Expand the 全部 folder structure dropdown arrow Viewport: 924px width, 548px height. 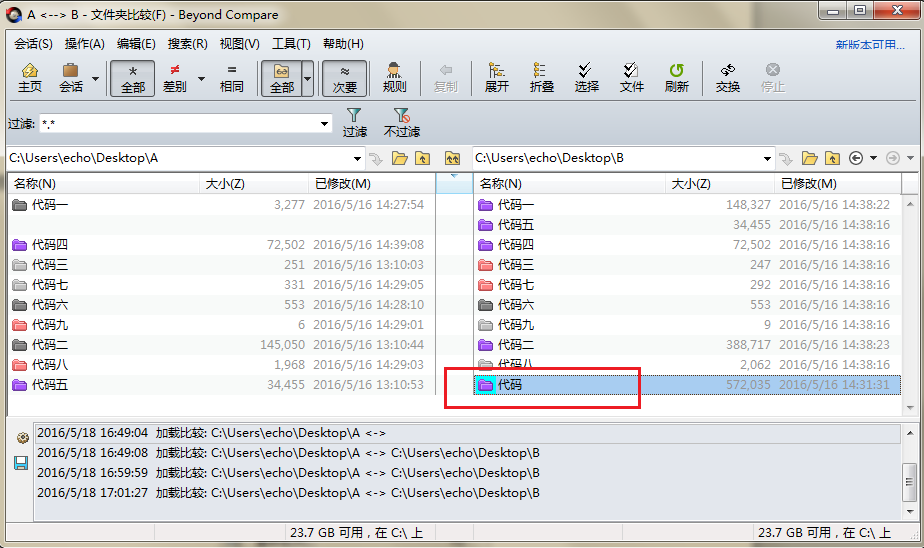click(x=308, y=78)
